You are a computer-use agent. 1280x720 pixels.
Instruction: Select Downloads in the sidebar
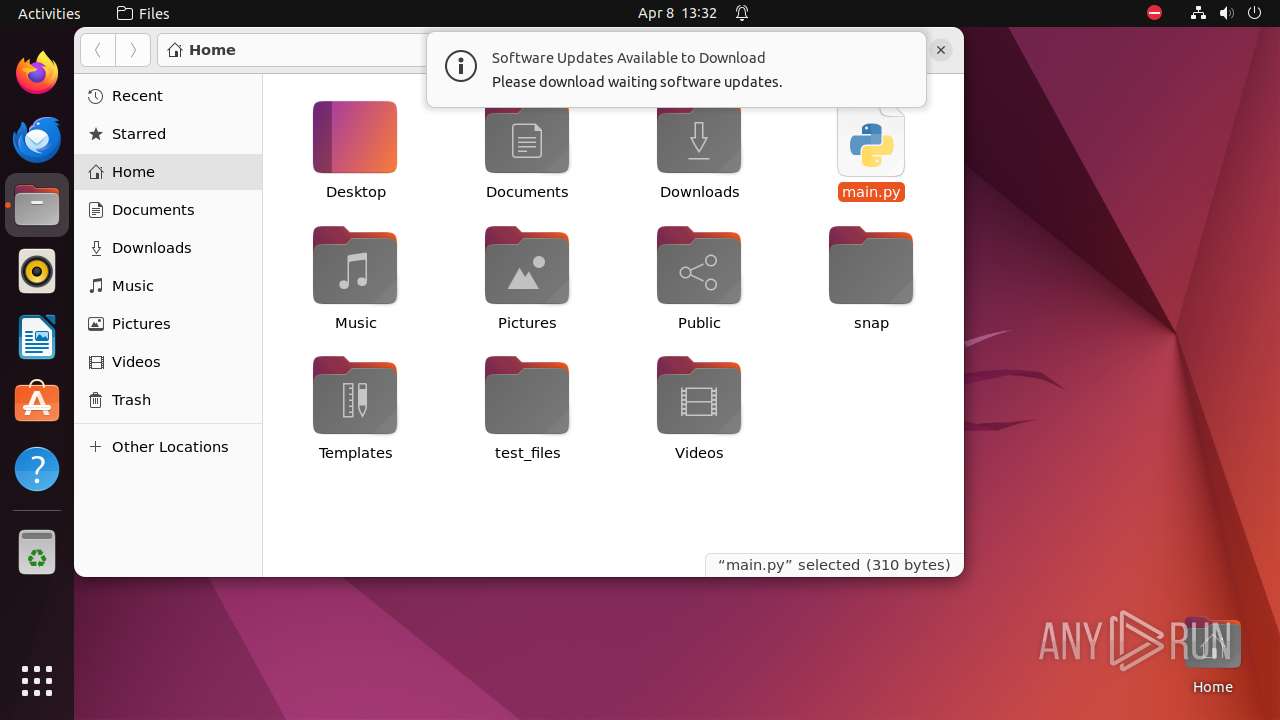(x=168, y=248)
